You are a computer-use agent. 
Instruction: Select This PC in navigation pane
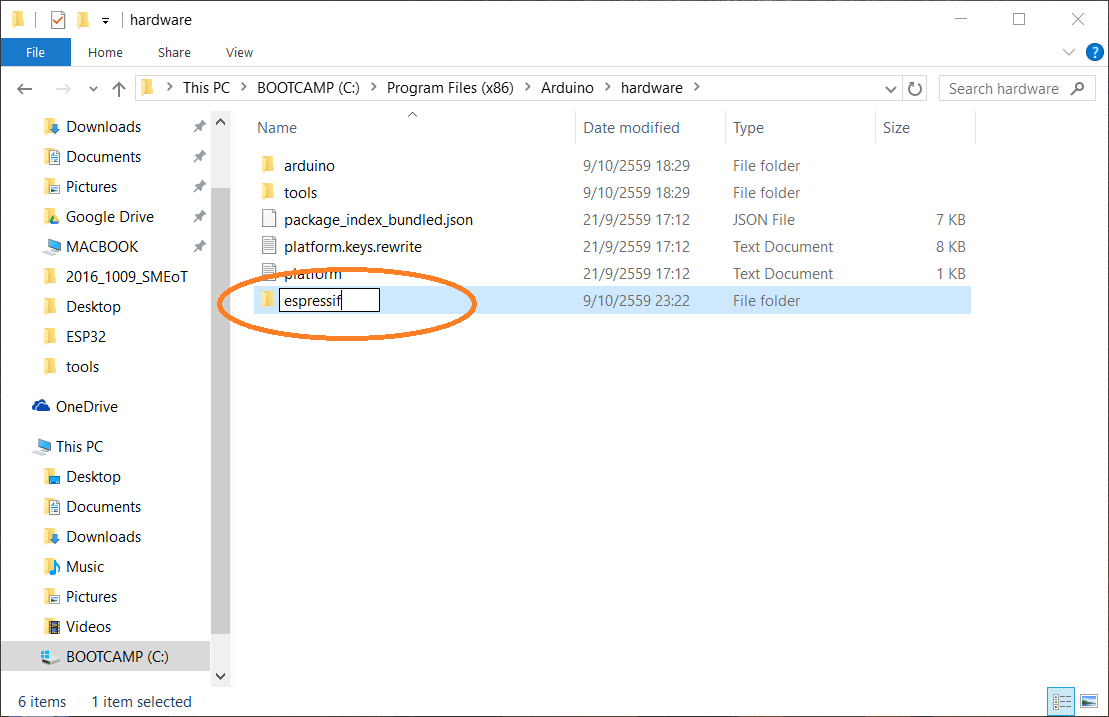pos(79,447)
